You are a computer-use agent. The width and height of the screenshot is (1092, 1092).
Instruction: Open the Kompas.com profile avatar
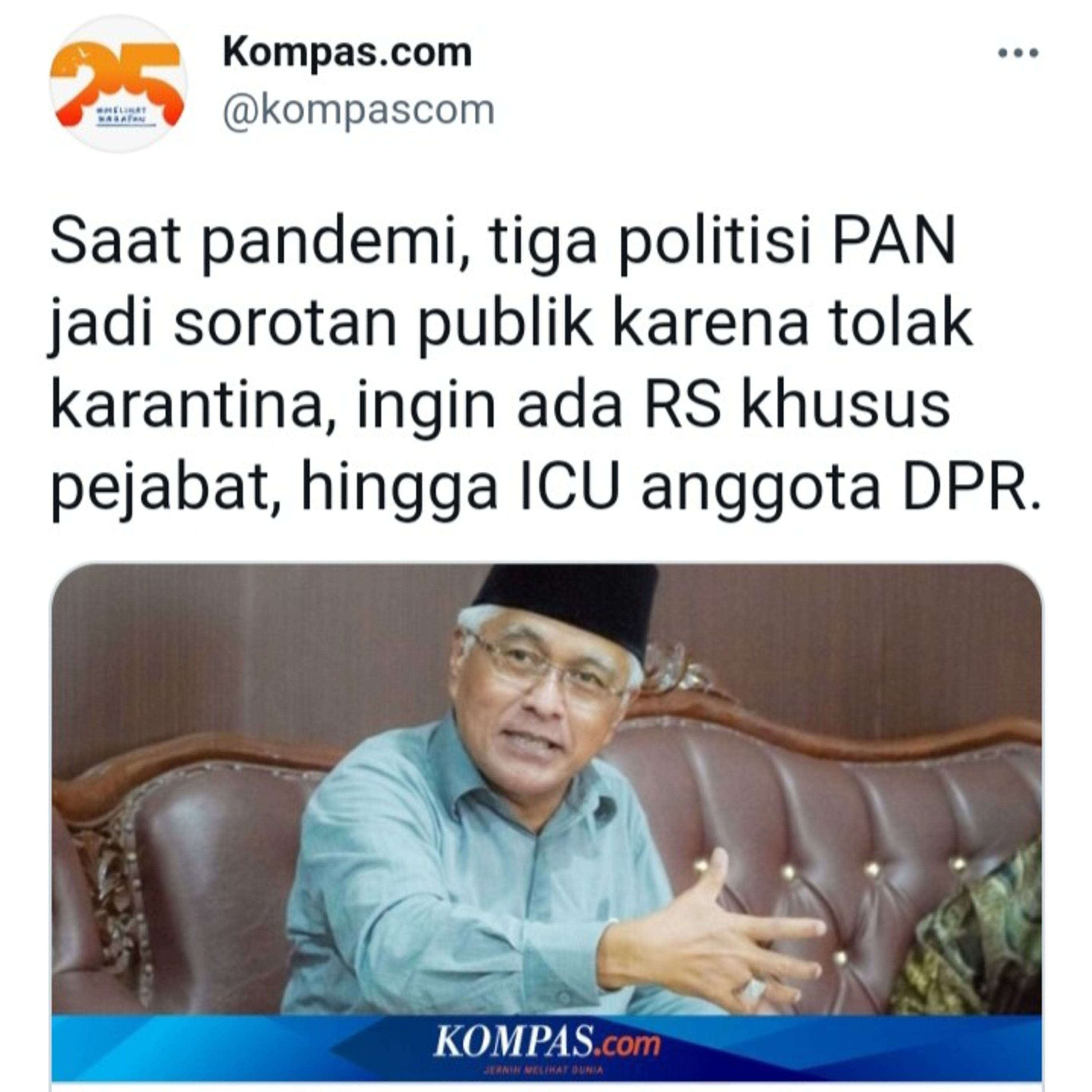118,84
